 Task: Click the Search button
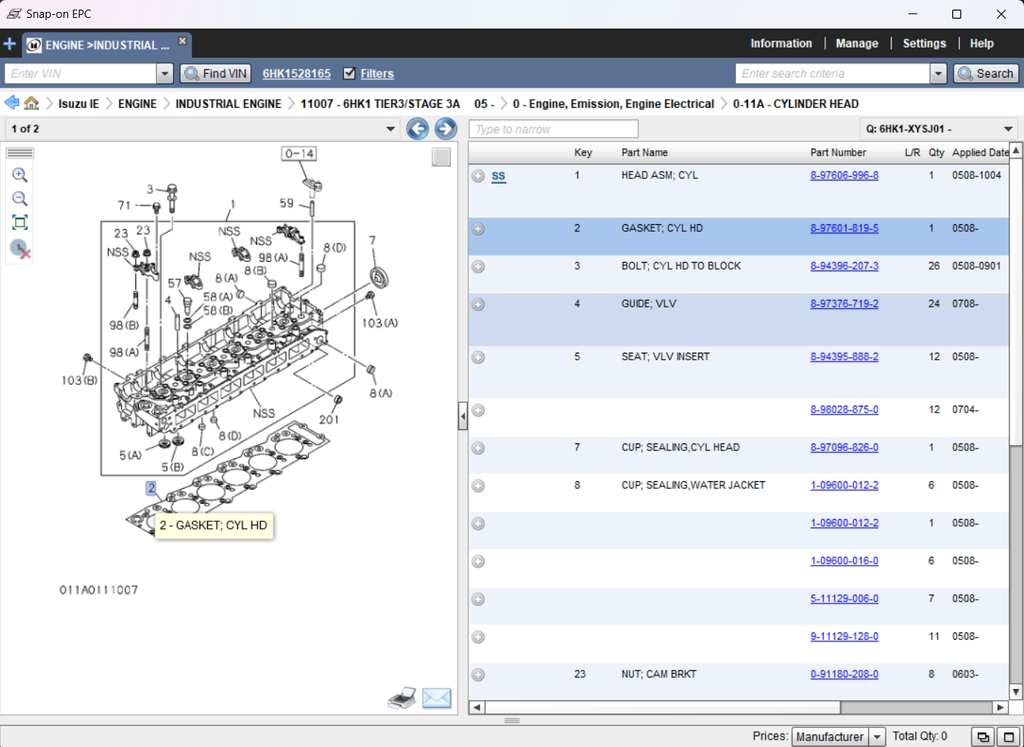(x=985, y=74)
